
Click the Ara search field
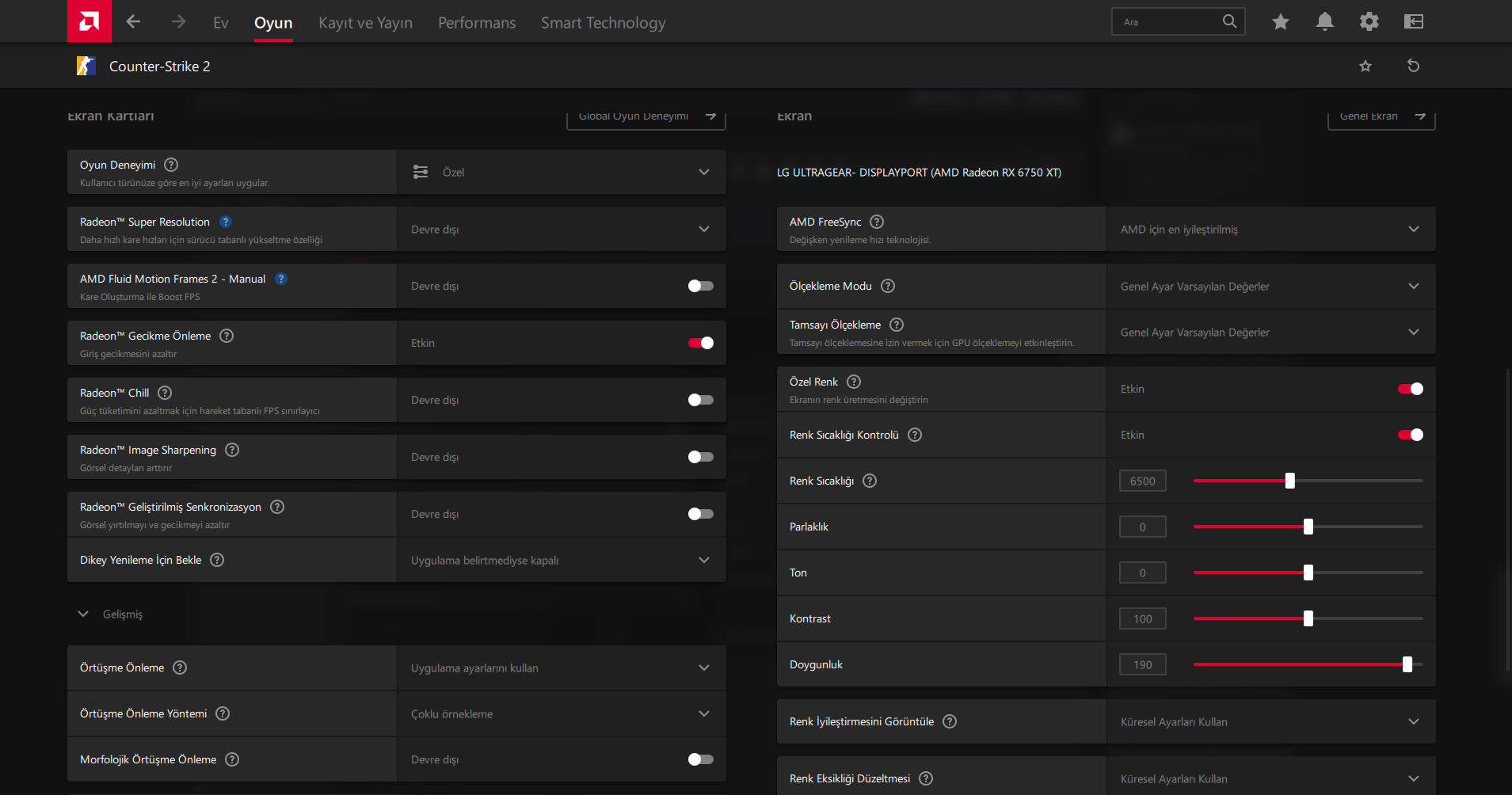point(1168,22)
